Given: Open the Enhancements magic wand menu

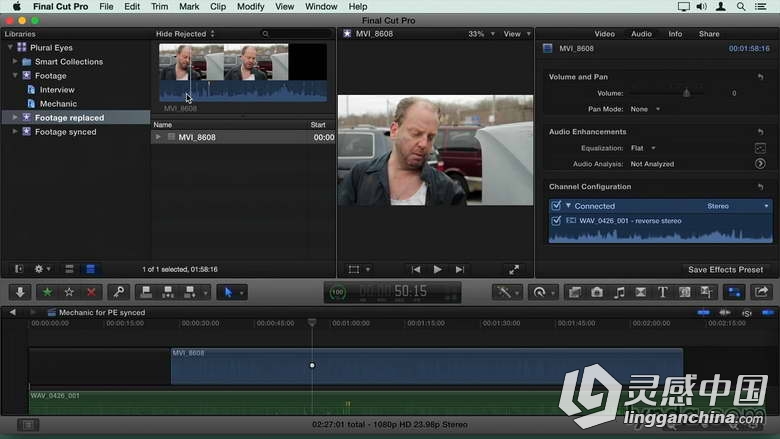Looking at the screenshot, I should coord(506,292).
